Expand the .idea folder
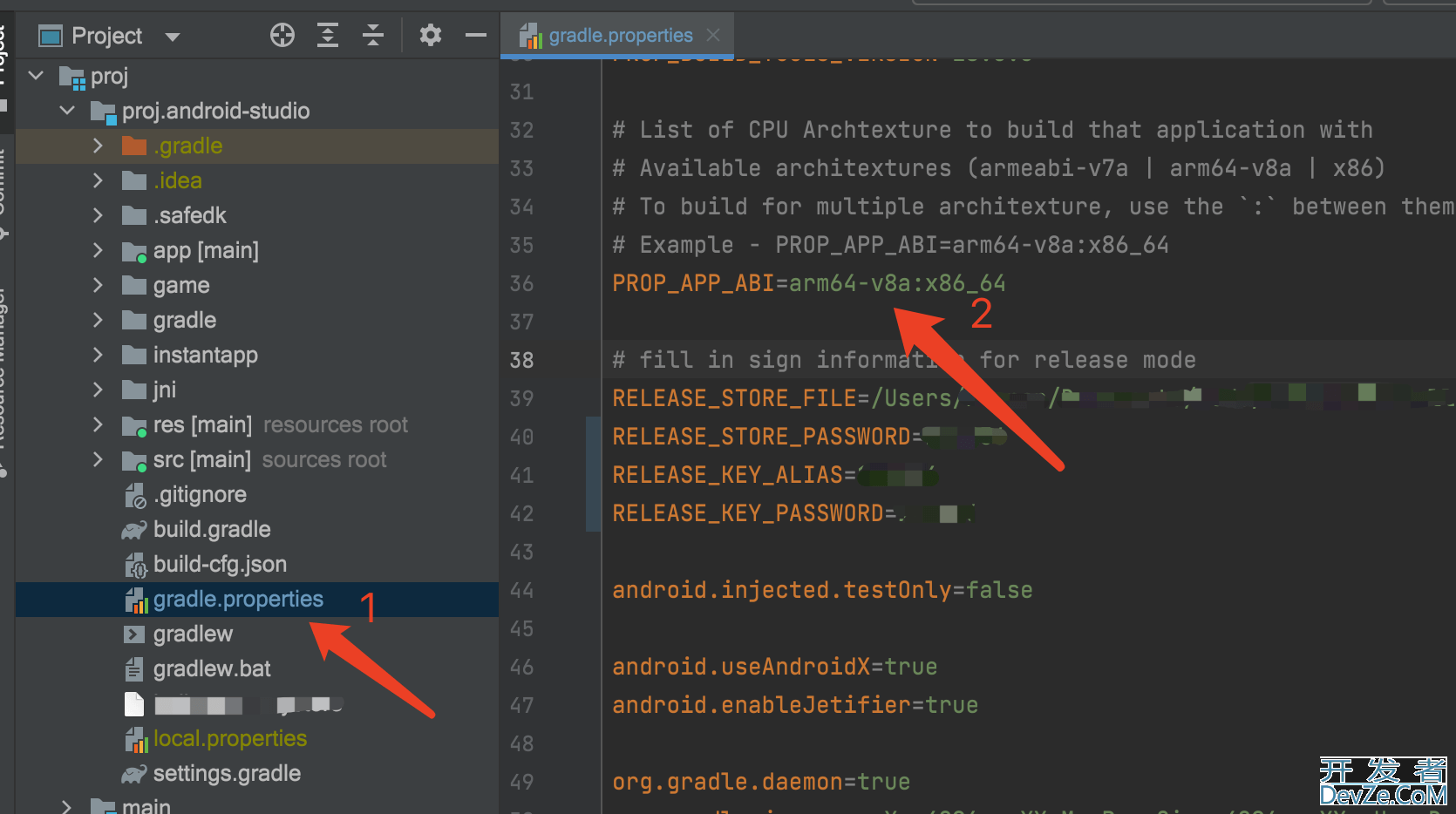This screenshot has height=814, width=1456. pos(98,180)
